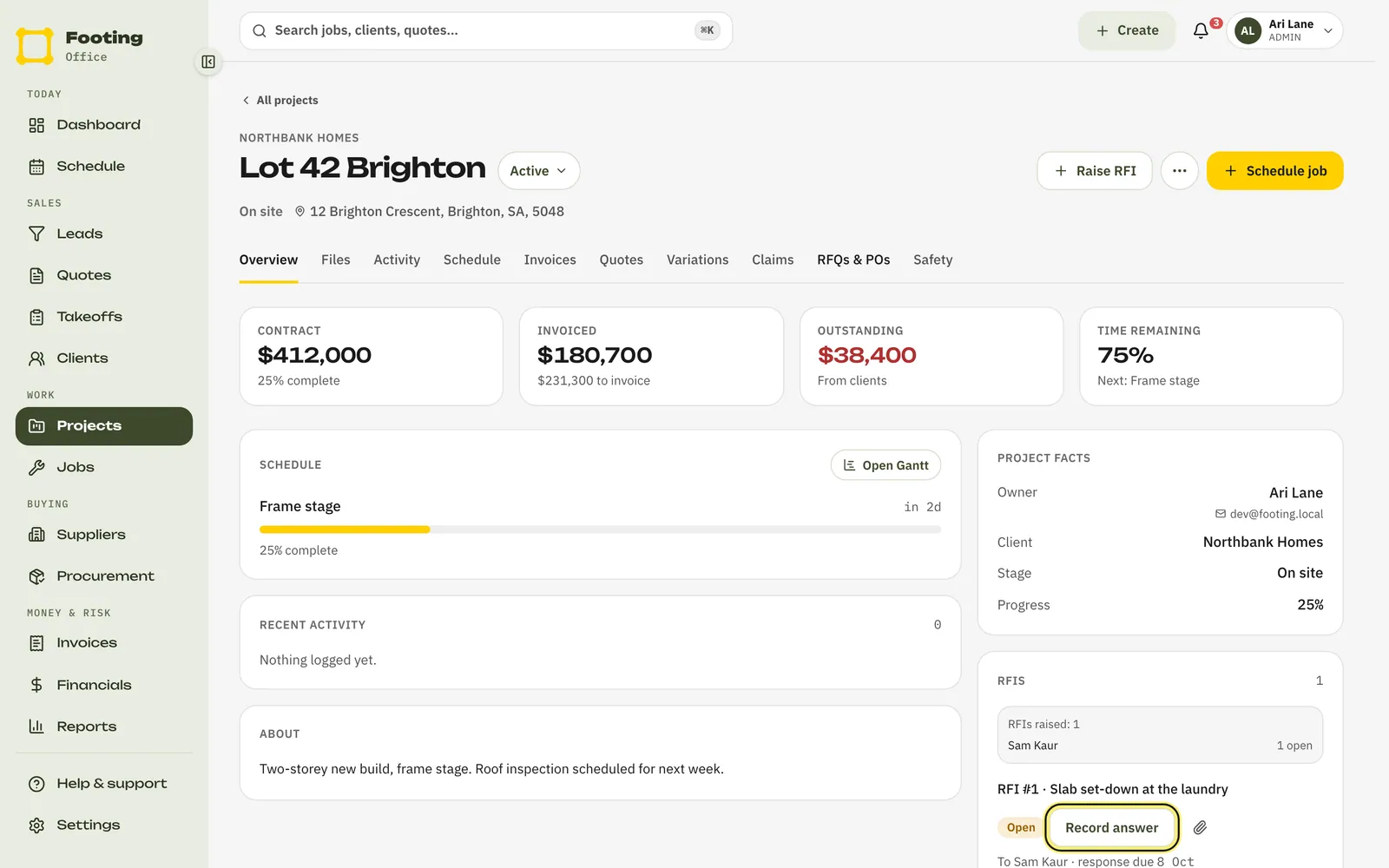Open the Claims tab

click(773, 260)
